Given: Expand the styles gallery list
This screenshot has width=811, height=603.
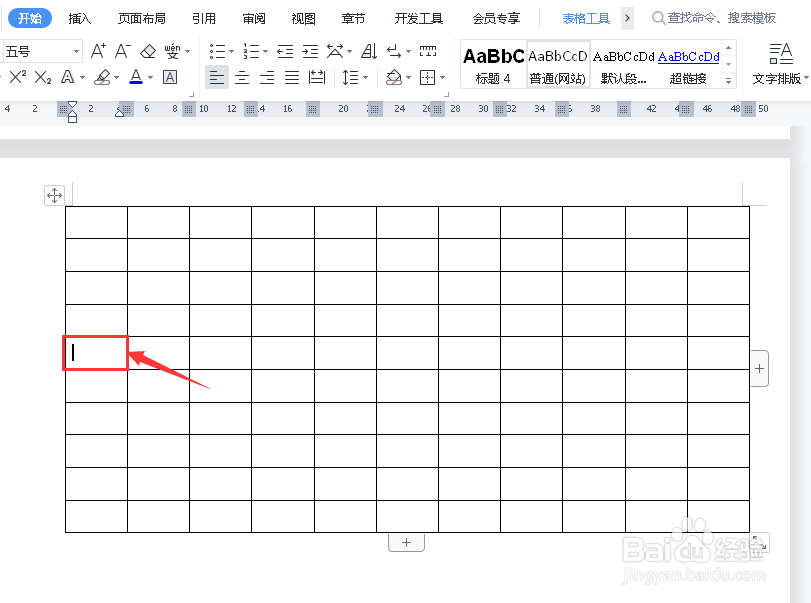Looking at the screenshot, I should [x=728, y=81].
